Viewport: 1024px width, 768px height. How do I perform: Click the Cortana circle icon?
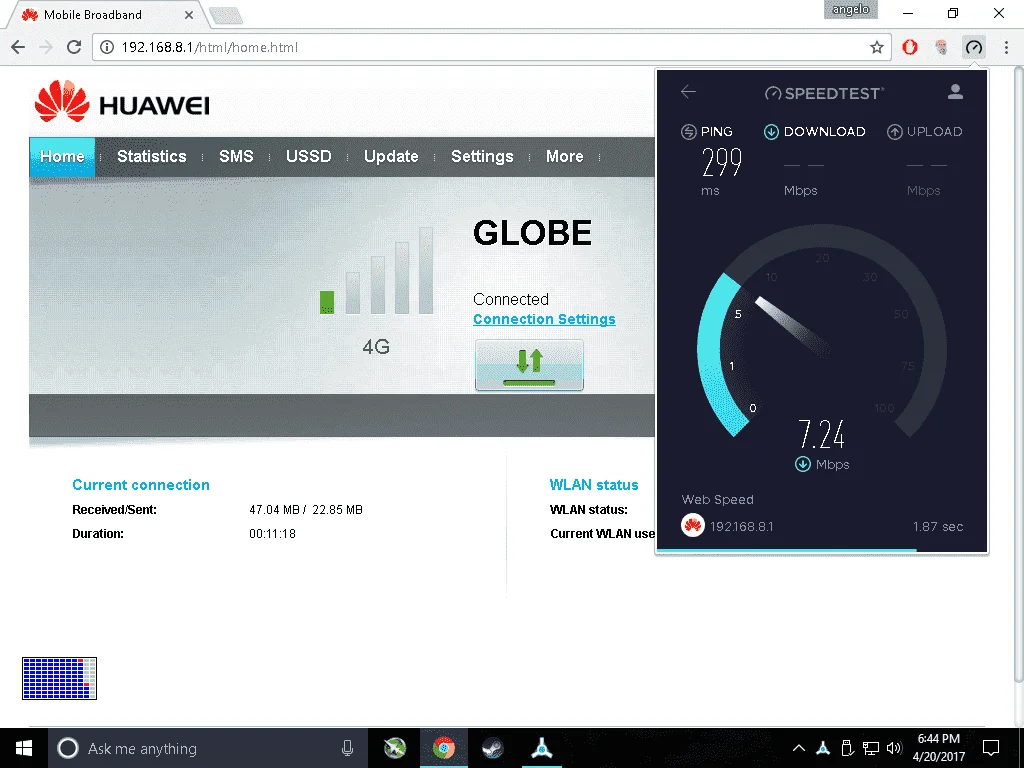click(68, 748)
